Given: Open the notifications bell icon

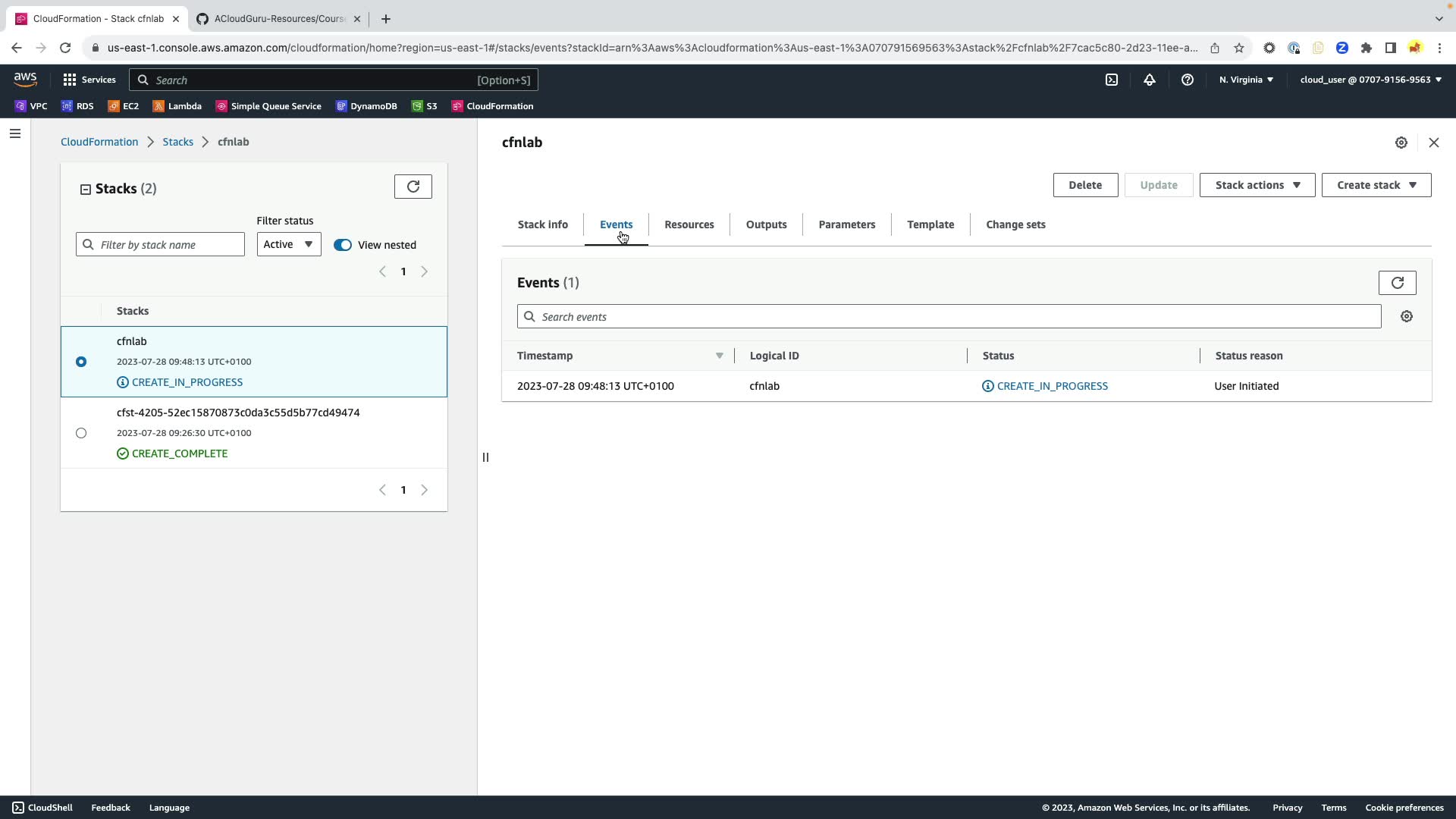Looking at the screenshot, I should click(1149, 80).
